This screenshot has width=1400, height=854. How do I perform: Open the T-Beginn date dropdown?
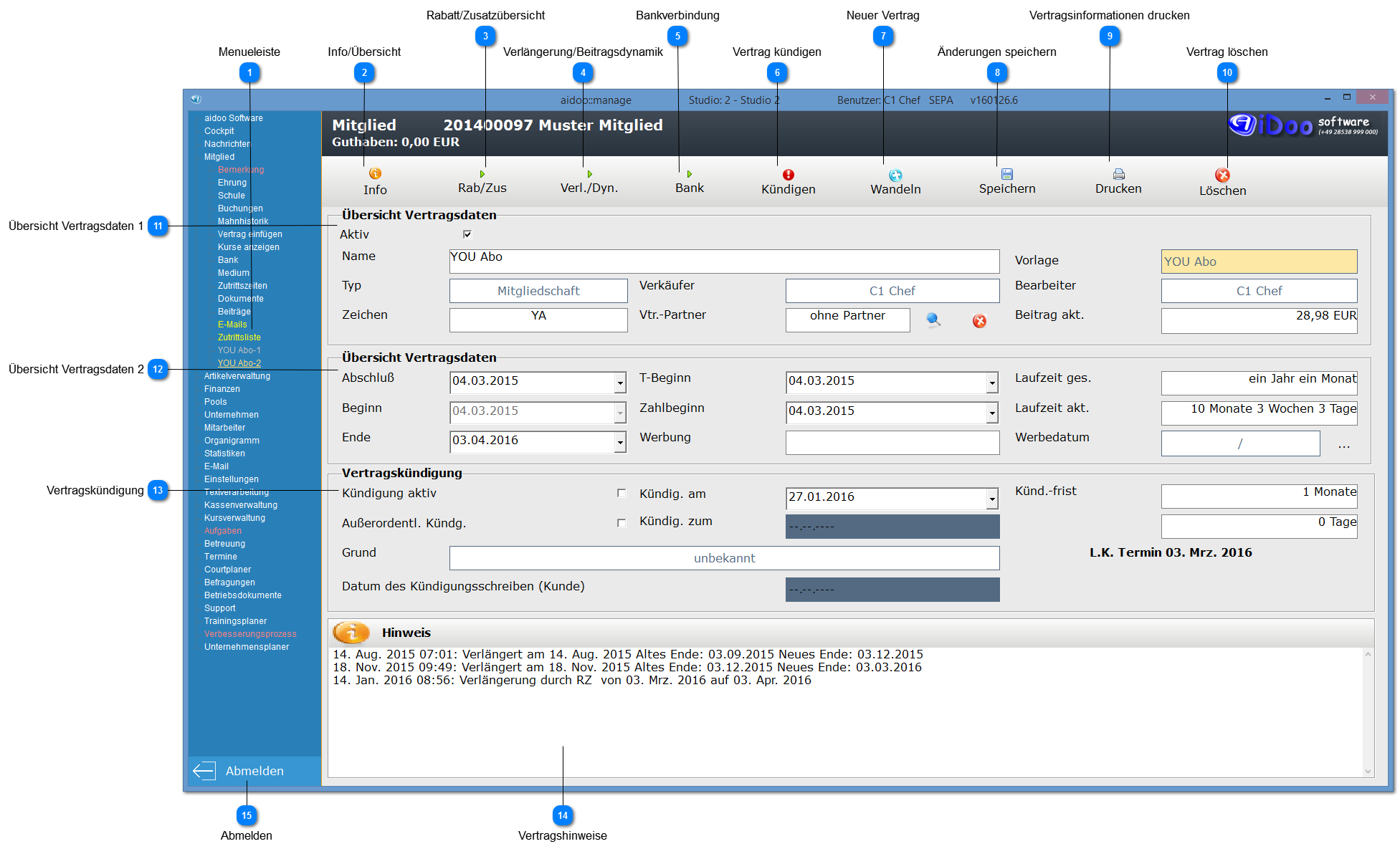[x=992, y=383]
